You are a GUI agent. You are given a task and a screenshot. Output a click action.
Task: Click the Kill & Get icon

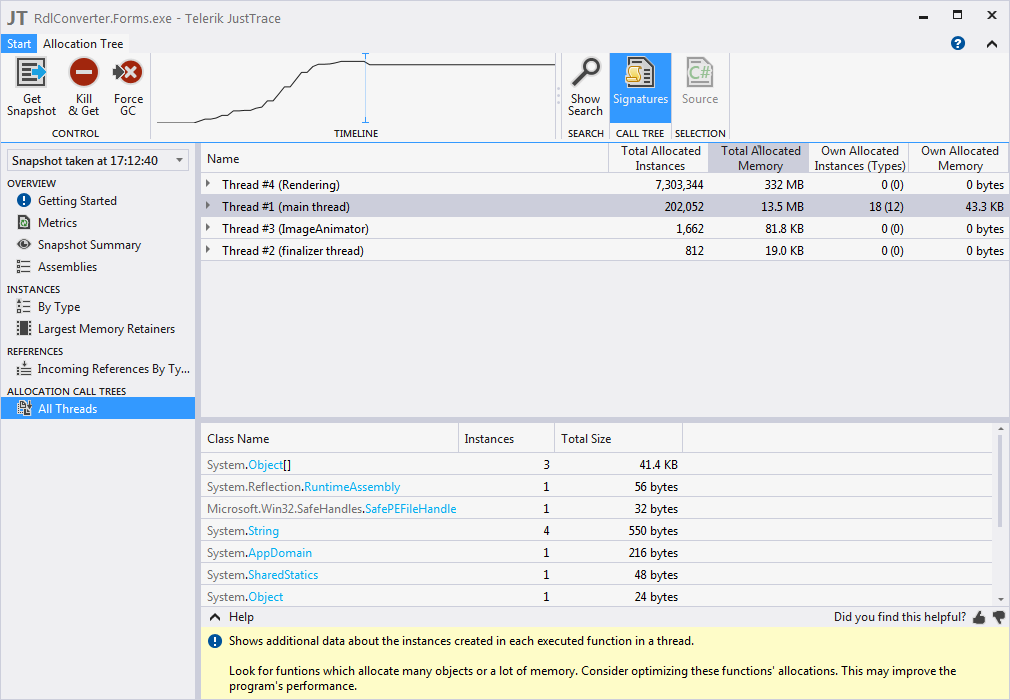[84, 72]
